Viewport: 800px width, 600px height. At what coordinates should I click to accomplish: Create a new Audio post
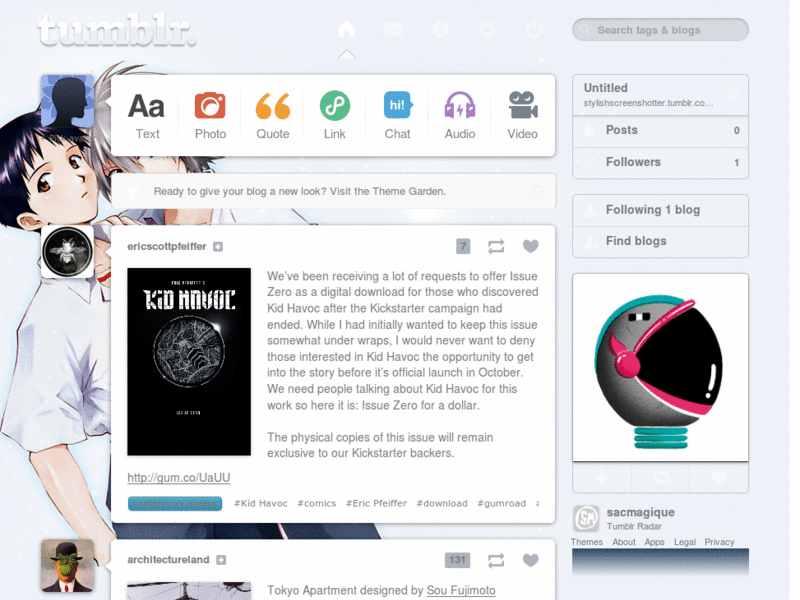pyautogui.click(x=460, y=115)
